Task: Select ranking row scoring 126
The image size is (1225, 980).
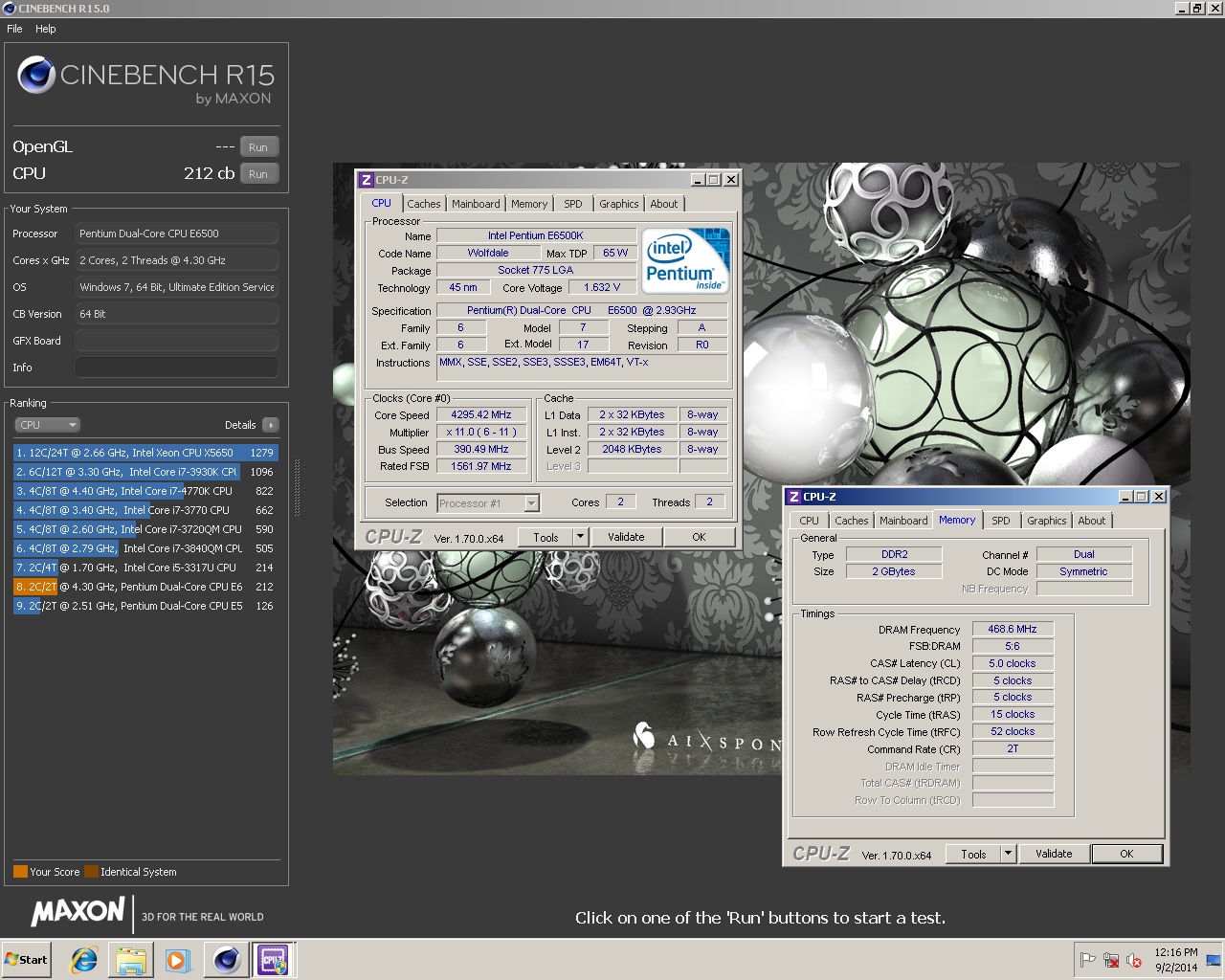Action: pos(145,606)
